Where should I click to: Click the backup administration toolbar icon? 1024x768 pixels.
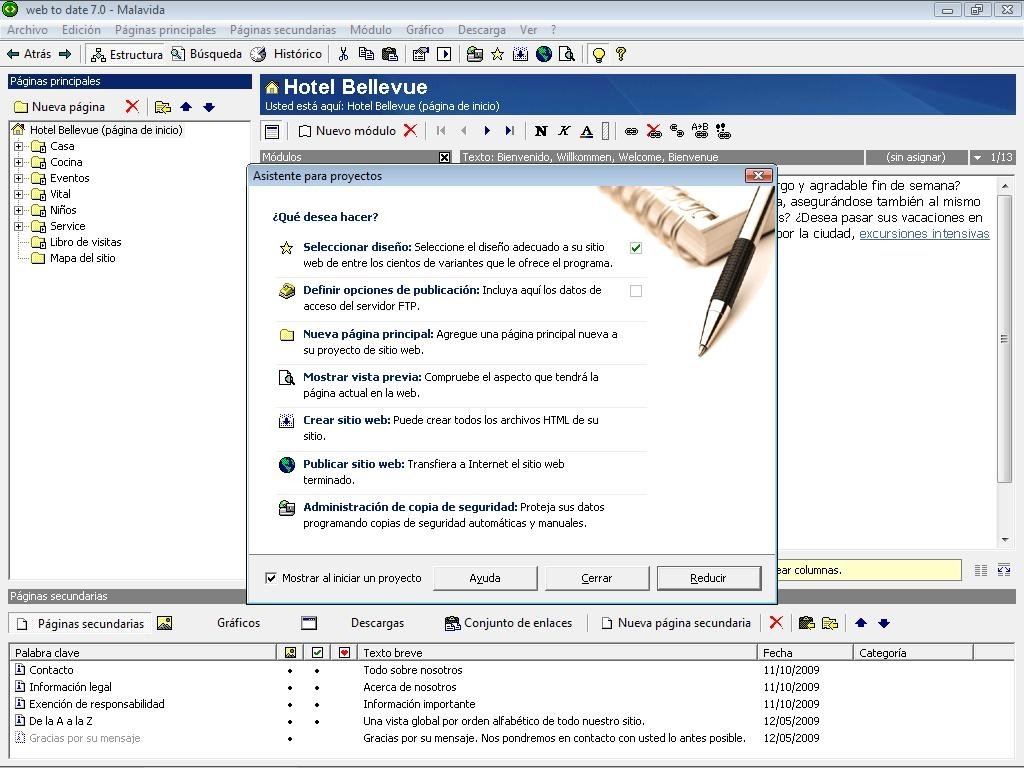click(475, 54)
